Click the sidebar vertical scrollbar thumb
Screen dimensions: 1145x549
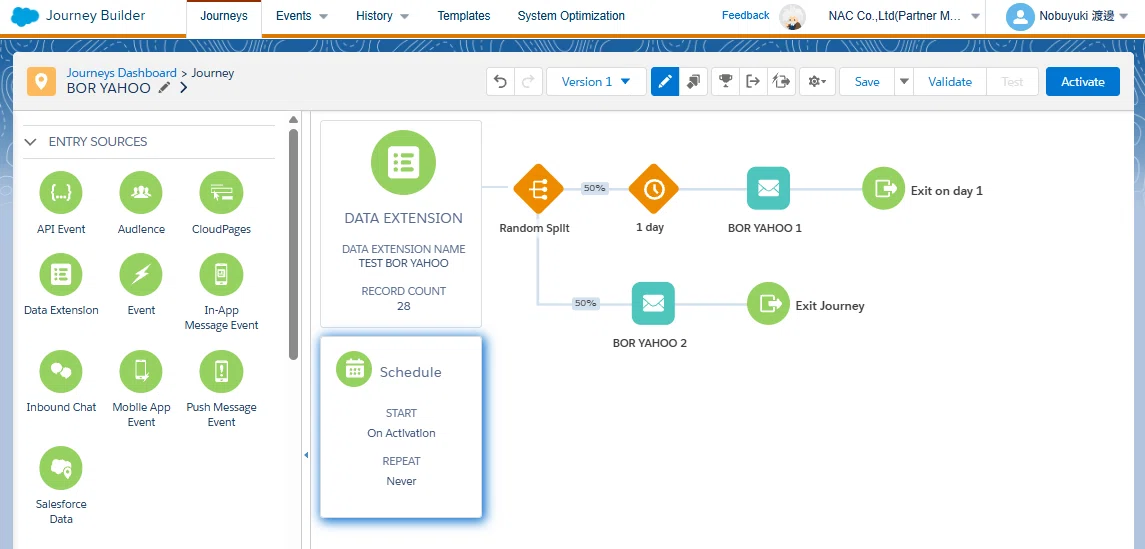(x=294, y=245)
